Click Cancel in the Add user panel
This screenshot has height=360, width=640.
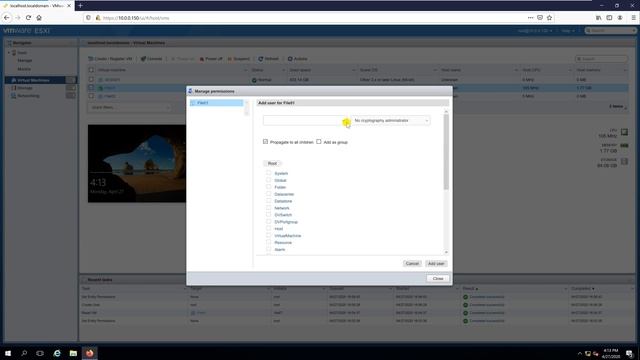click(x=412, y=264)
